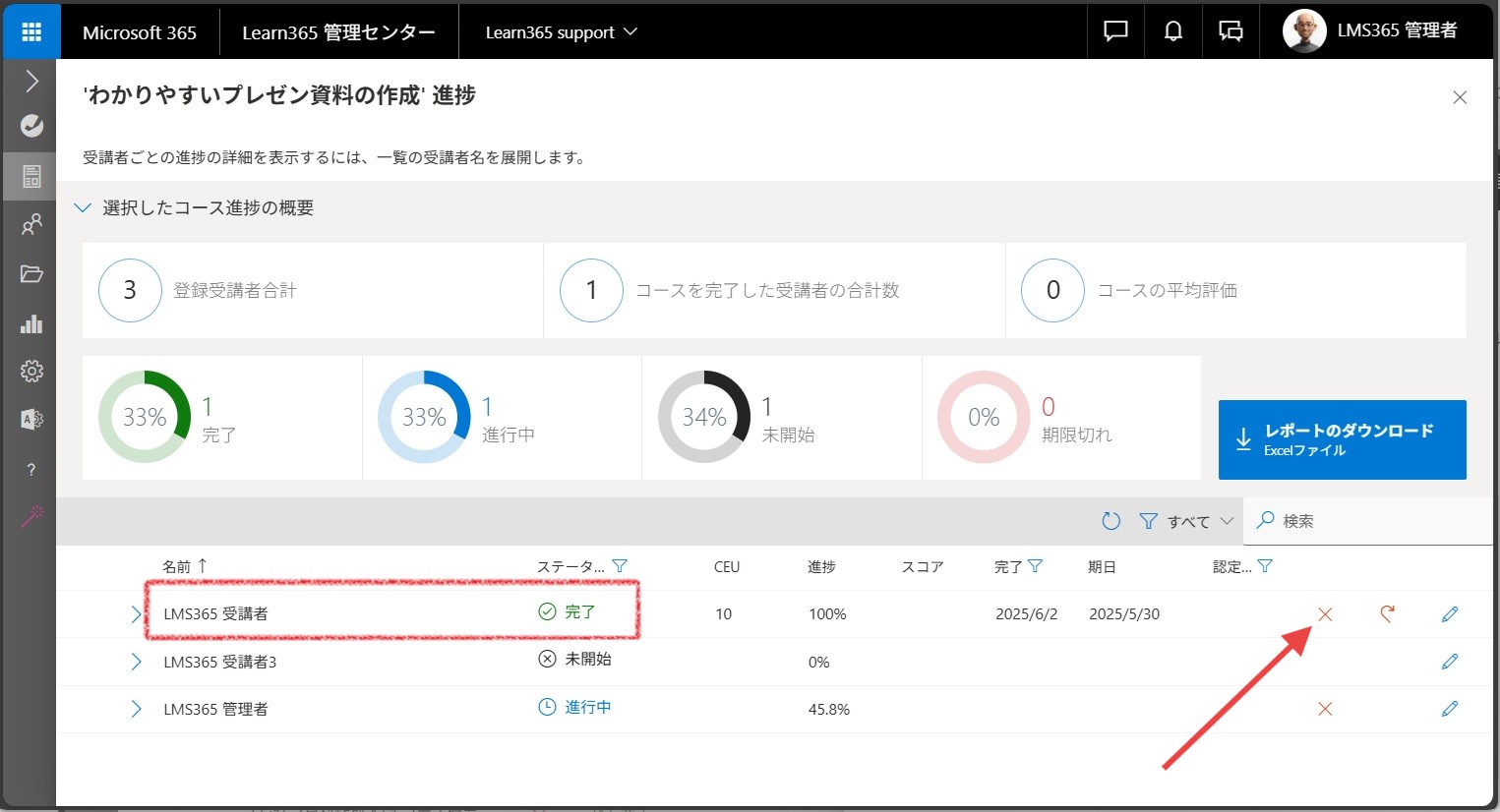The width and height of the screenshot is (1500, 812).
Task: Click the 2025/6/2 completion date cell
Action: [x=1026, y=614]
